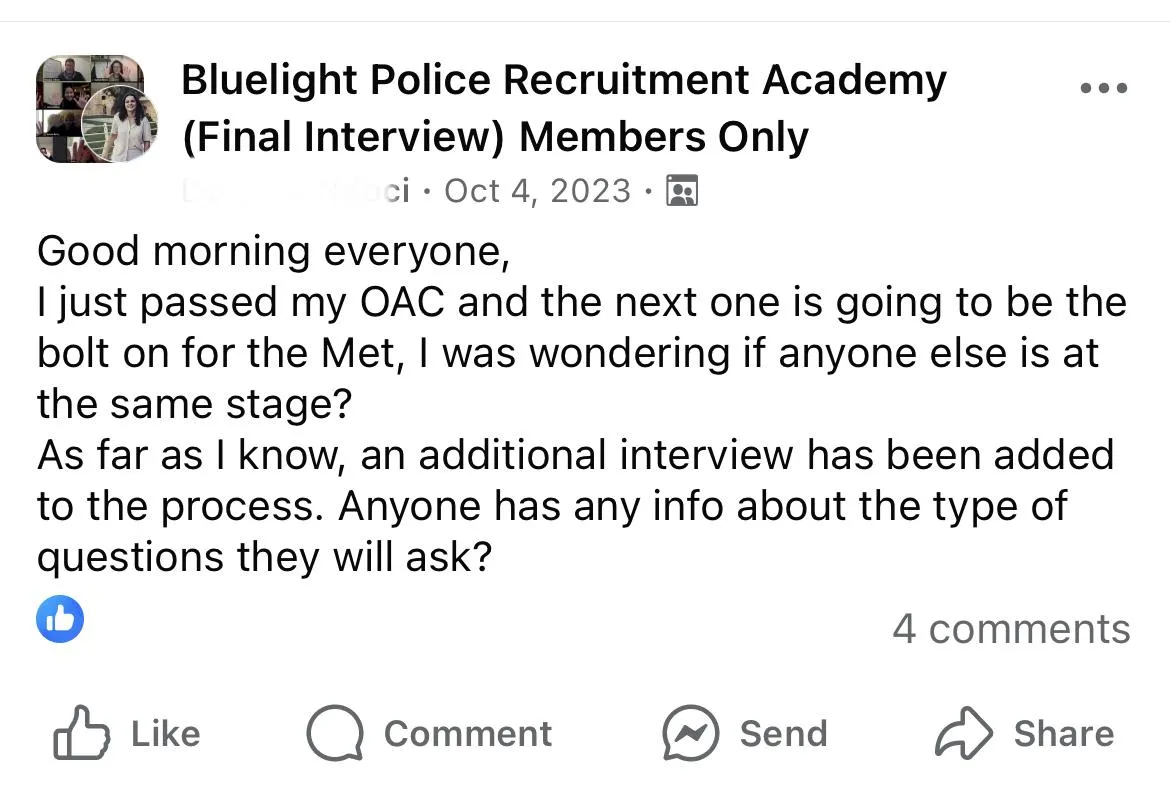Click the Like text label

click(166, 734)
